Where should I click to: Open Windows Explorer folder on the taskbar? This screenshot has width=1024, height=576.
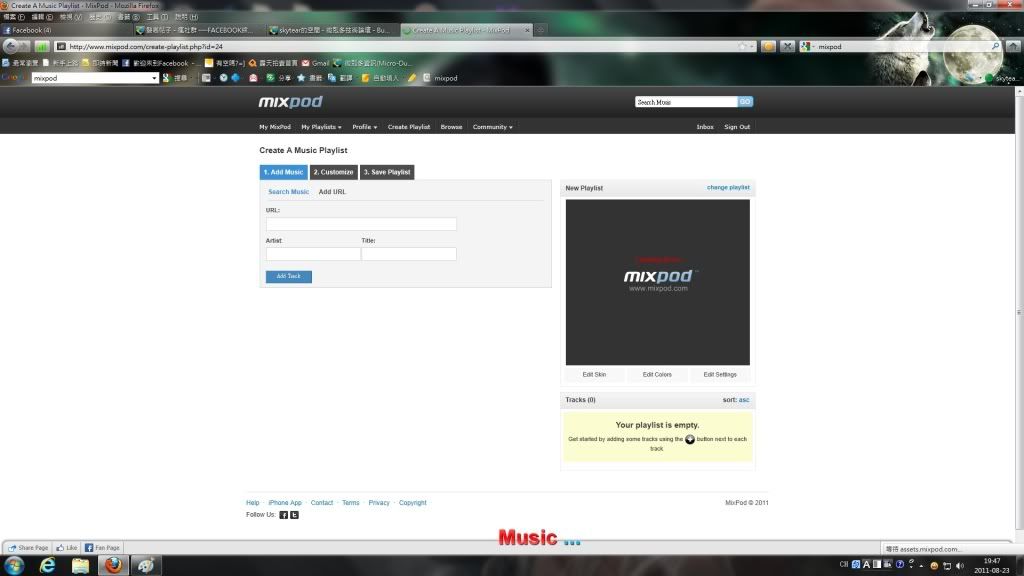pos(80,566)
